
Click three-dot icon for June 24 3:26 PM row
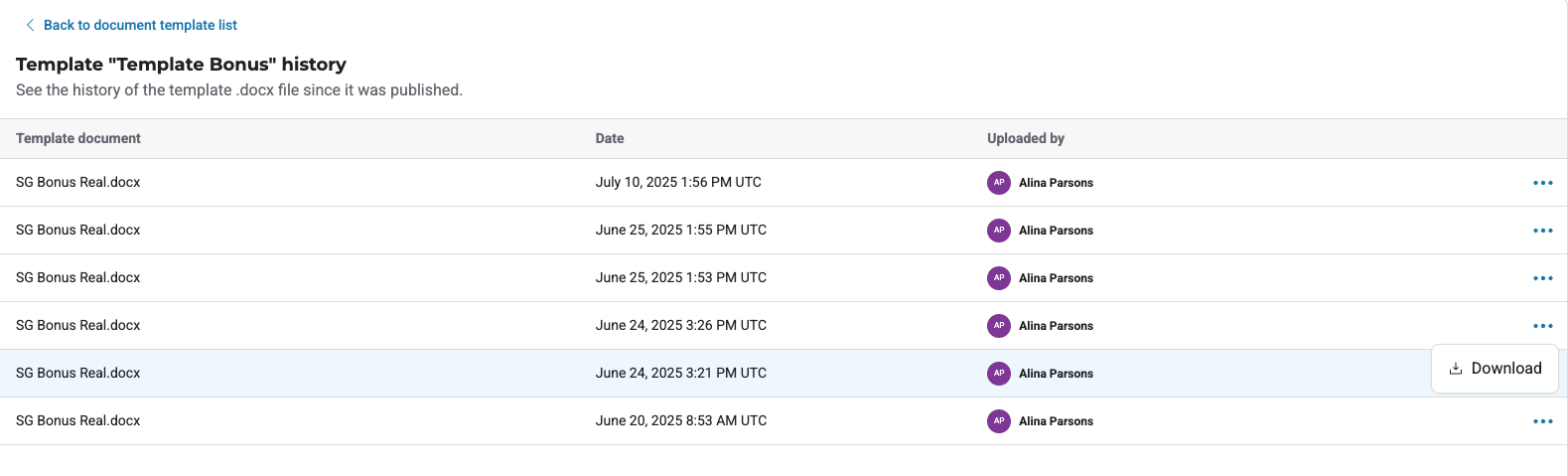pyautogui.click(x=1542, y=326)
